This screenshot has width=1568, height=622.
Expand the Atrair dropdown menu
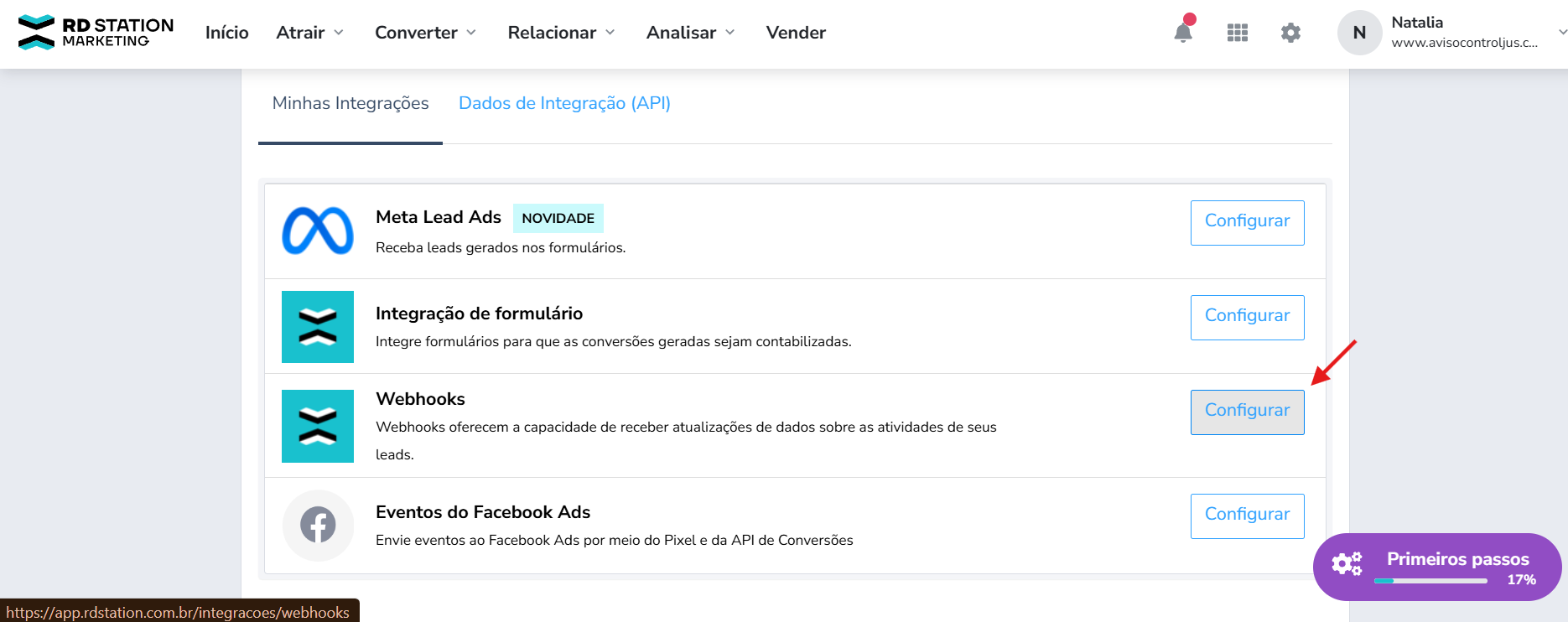coord(309,33)
